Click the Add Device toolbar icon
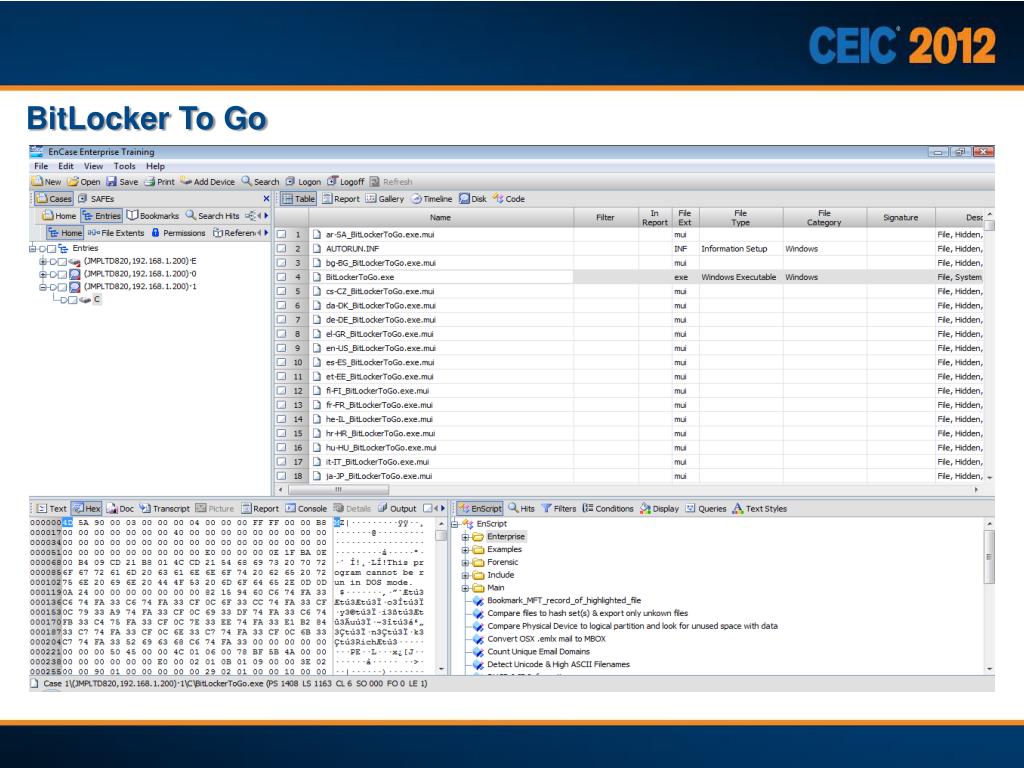Image resolution: width=1024 pixels, height=768 pixels. pos(186,182)
